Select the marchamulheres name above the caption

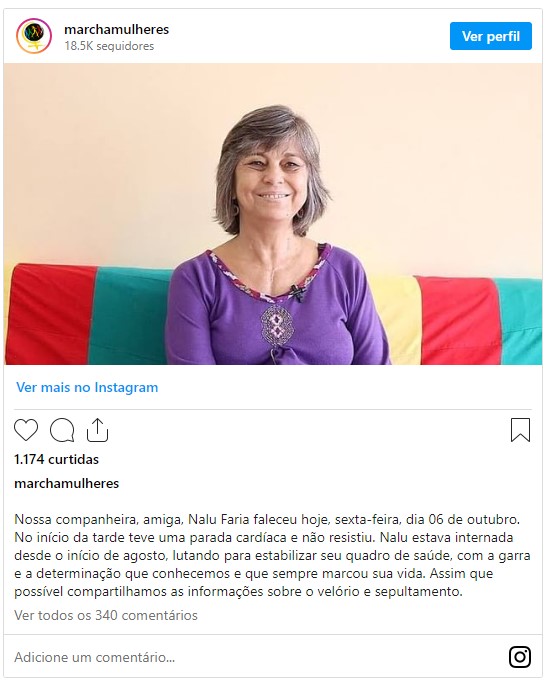click(67, 484)
